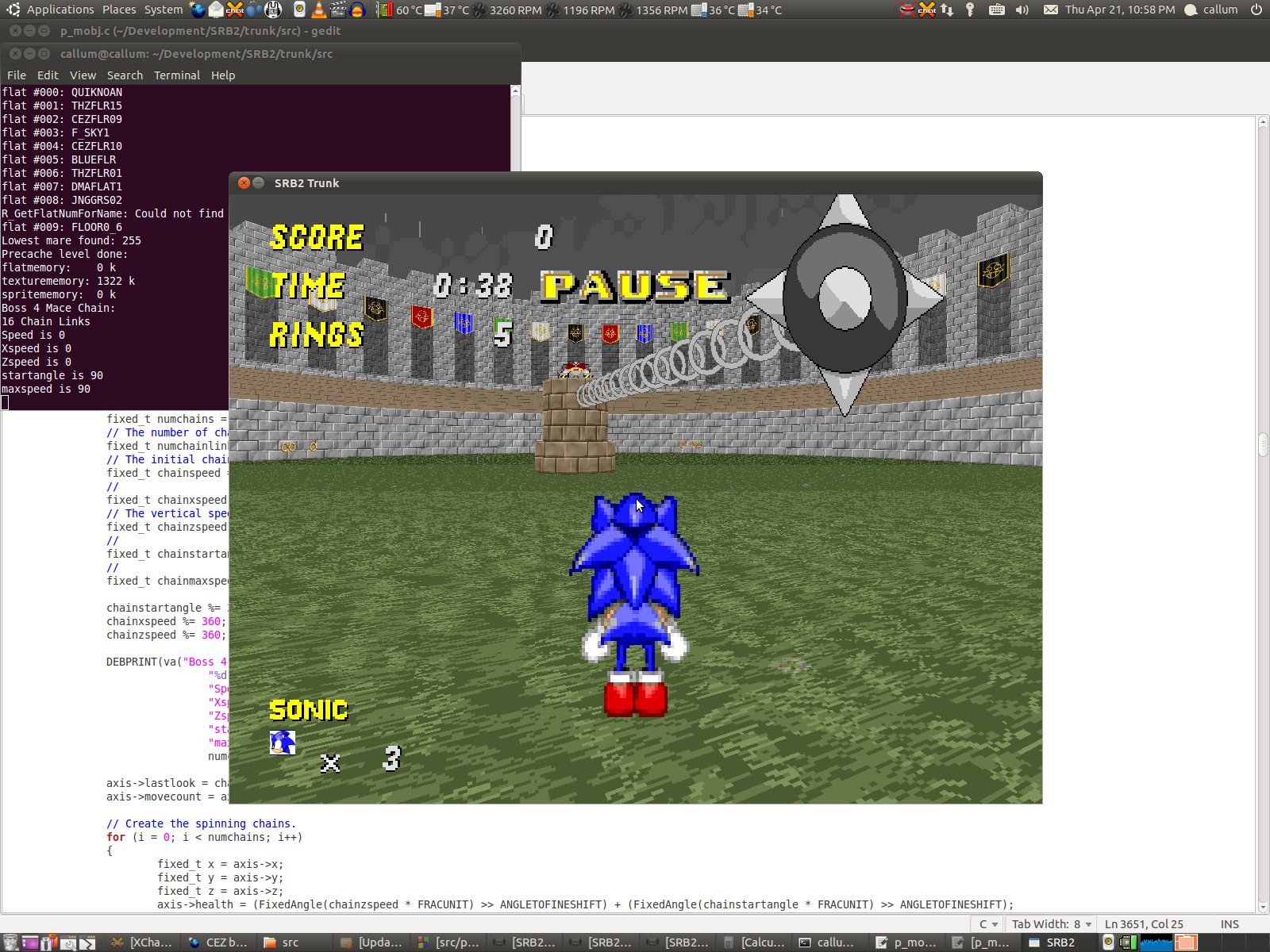Click the date and time clock

(x=1119, y=10)
